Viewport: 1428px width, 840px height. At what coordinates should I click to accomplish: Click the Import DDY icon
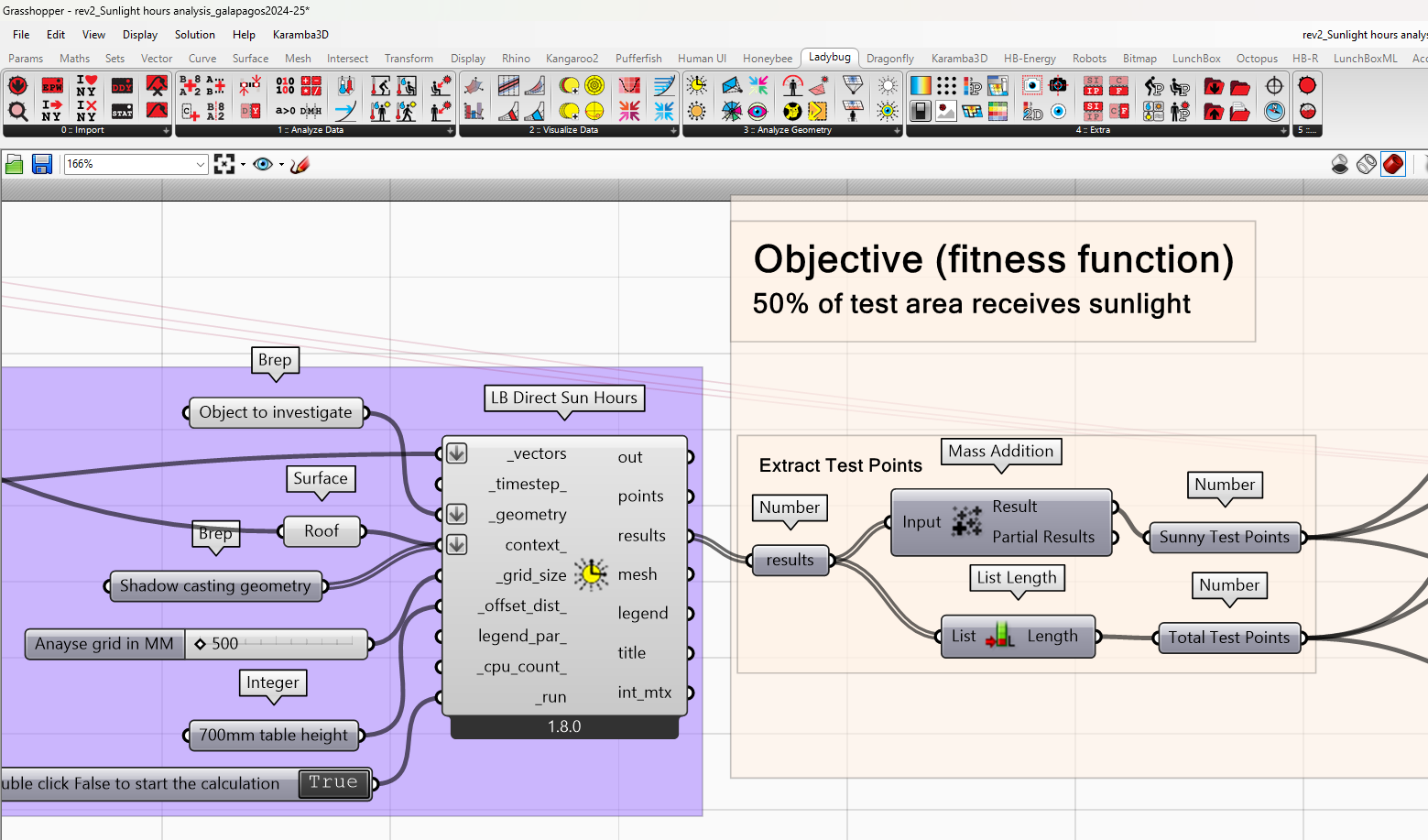(122, 86)
